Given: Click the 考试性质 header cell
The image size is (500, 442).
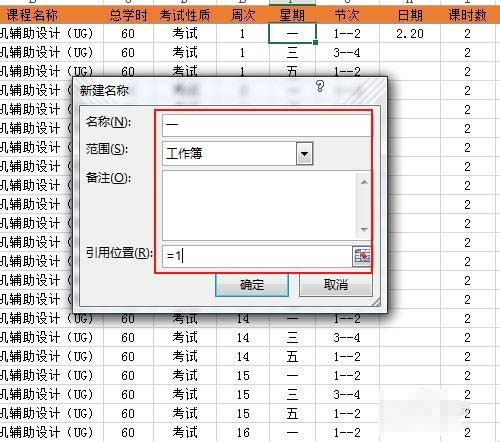Looking at the screenshot, I should click(185, 15).
